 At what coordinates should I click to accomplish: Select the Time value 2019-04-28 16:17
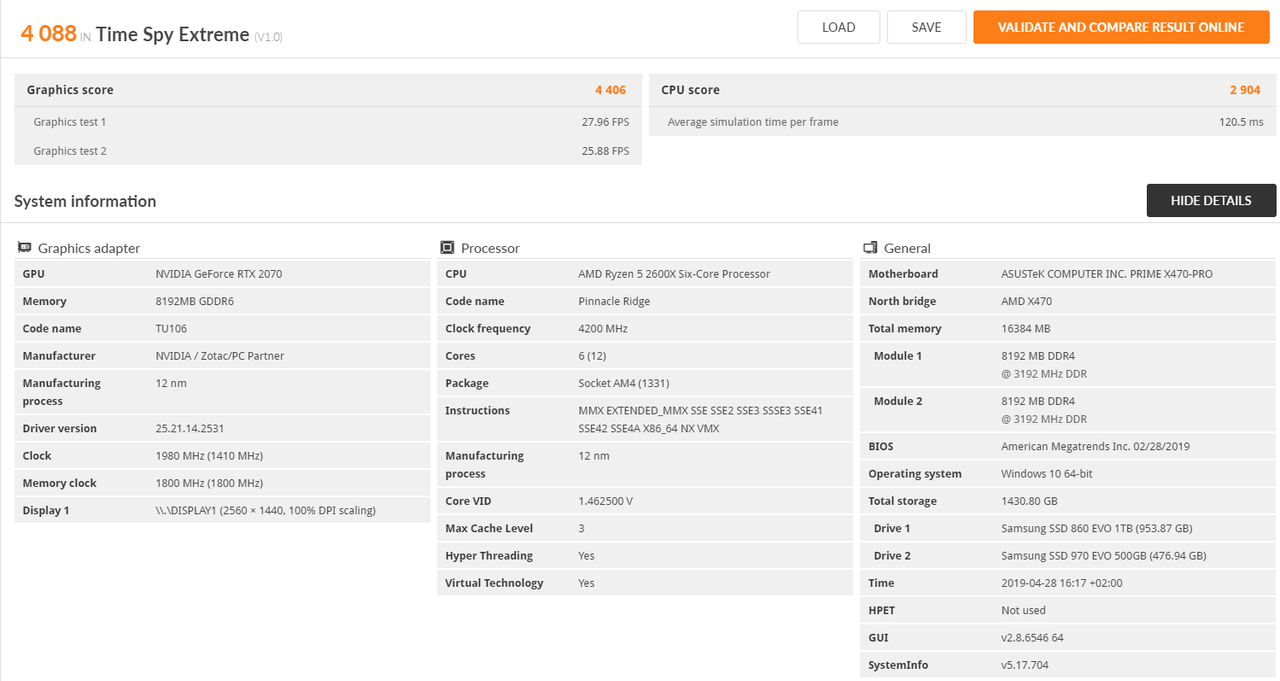click(x=1061, y=583)
